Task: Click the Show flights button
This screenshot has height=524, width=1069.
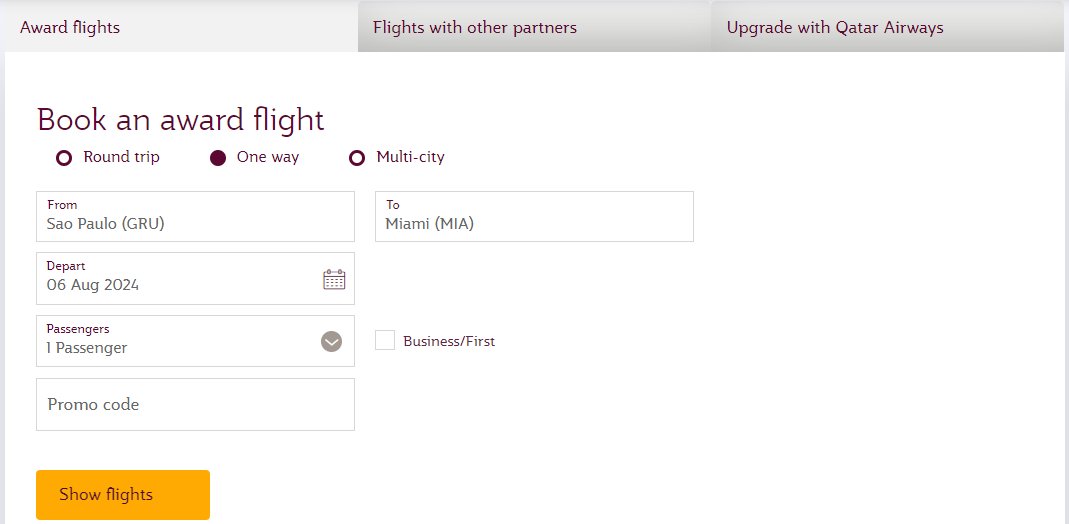Action: (123, 495)
